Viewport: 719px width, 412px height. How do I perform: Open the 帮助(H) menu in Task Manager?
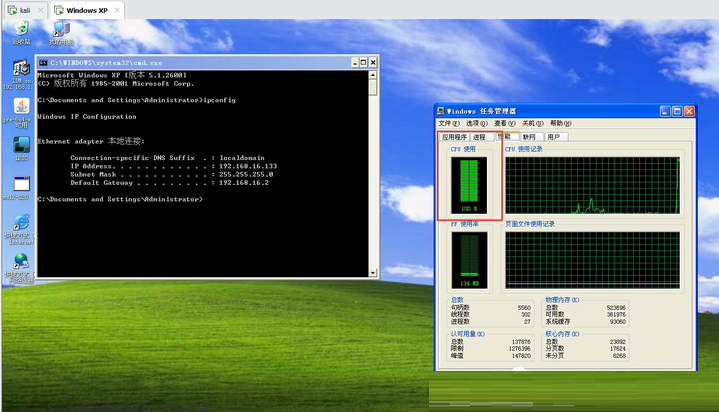click(560, 123)
